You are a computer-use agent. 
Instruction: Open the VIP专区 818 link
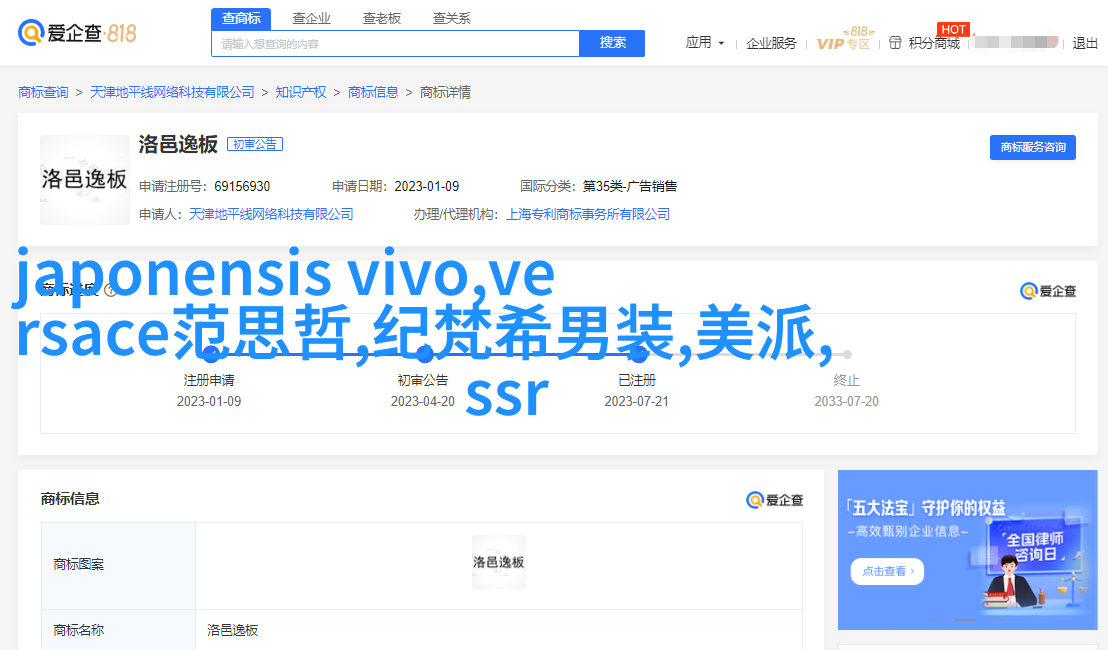844,40
